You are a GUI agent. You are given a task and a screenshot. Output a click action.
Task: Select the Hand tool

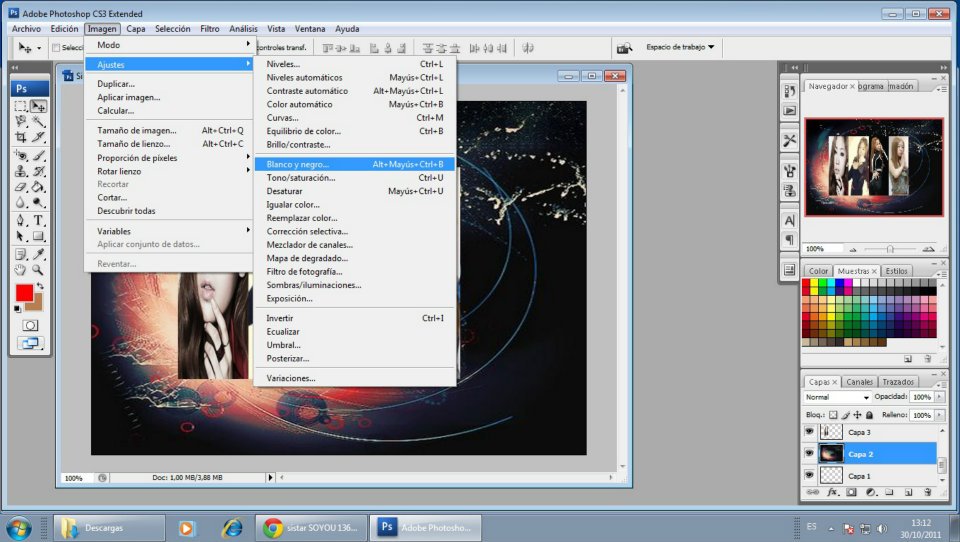tap(21, 269)
